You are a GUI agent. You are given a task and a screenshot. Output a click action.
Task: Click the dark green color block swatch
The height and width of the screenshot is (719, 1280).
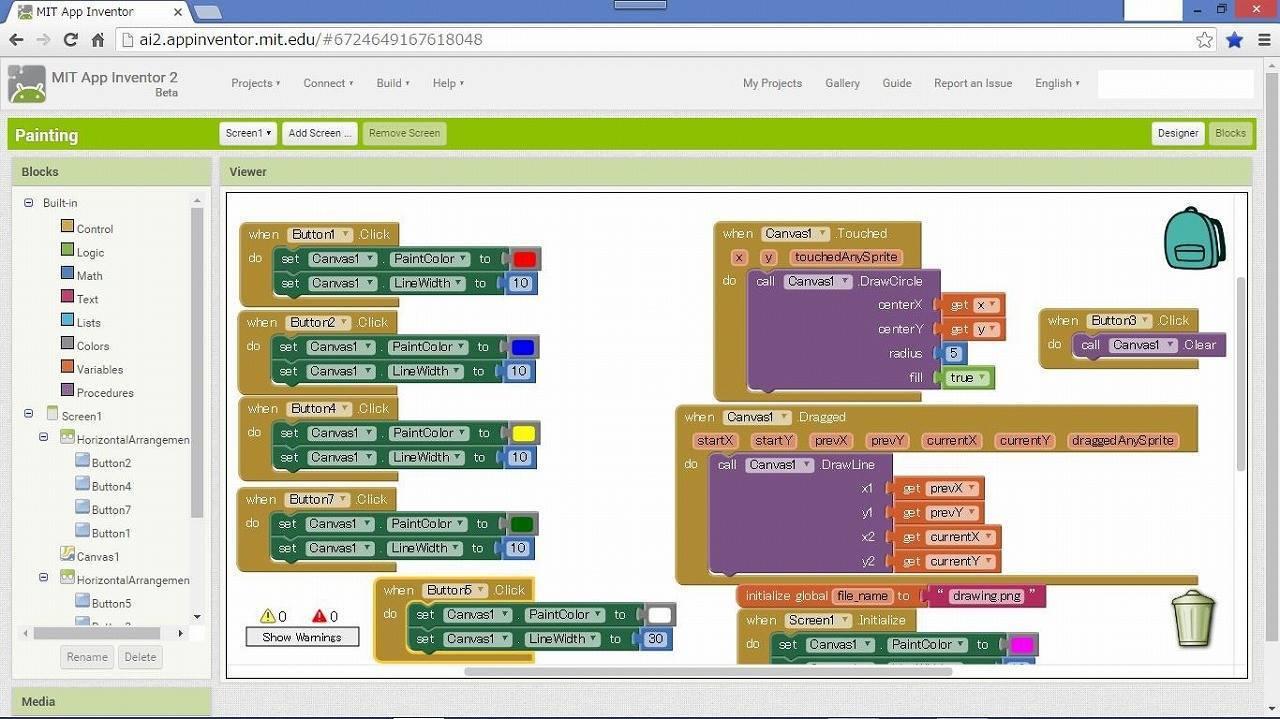521,523
